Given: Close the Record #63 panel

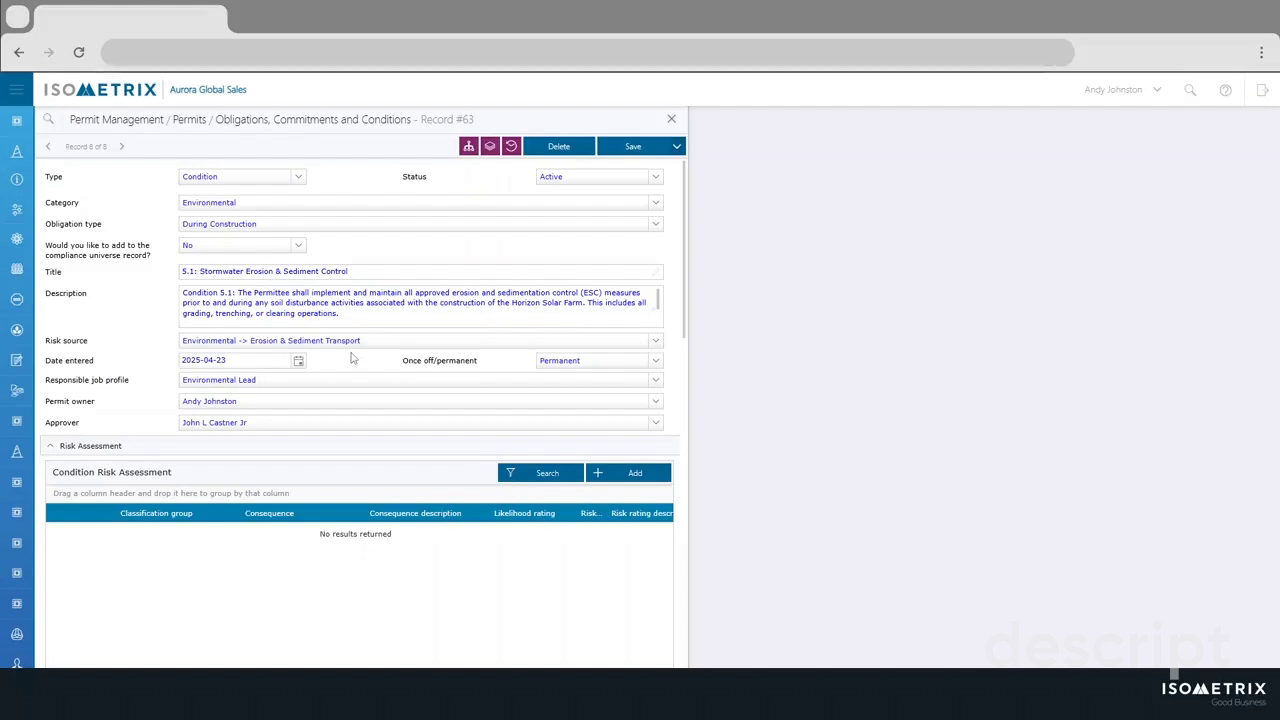Looking at the screenshot, I should (671, 119).
